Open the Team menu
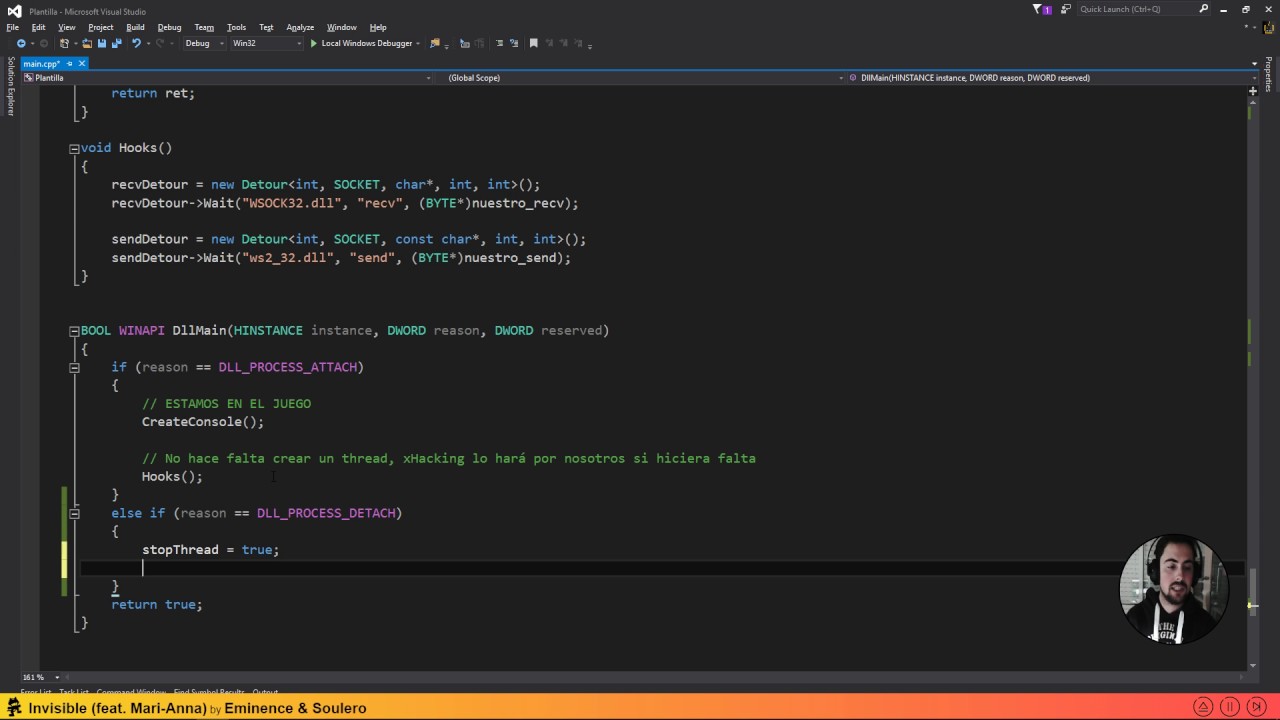Viewport: 1280px width, 720px height. click(204, 27)
